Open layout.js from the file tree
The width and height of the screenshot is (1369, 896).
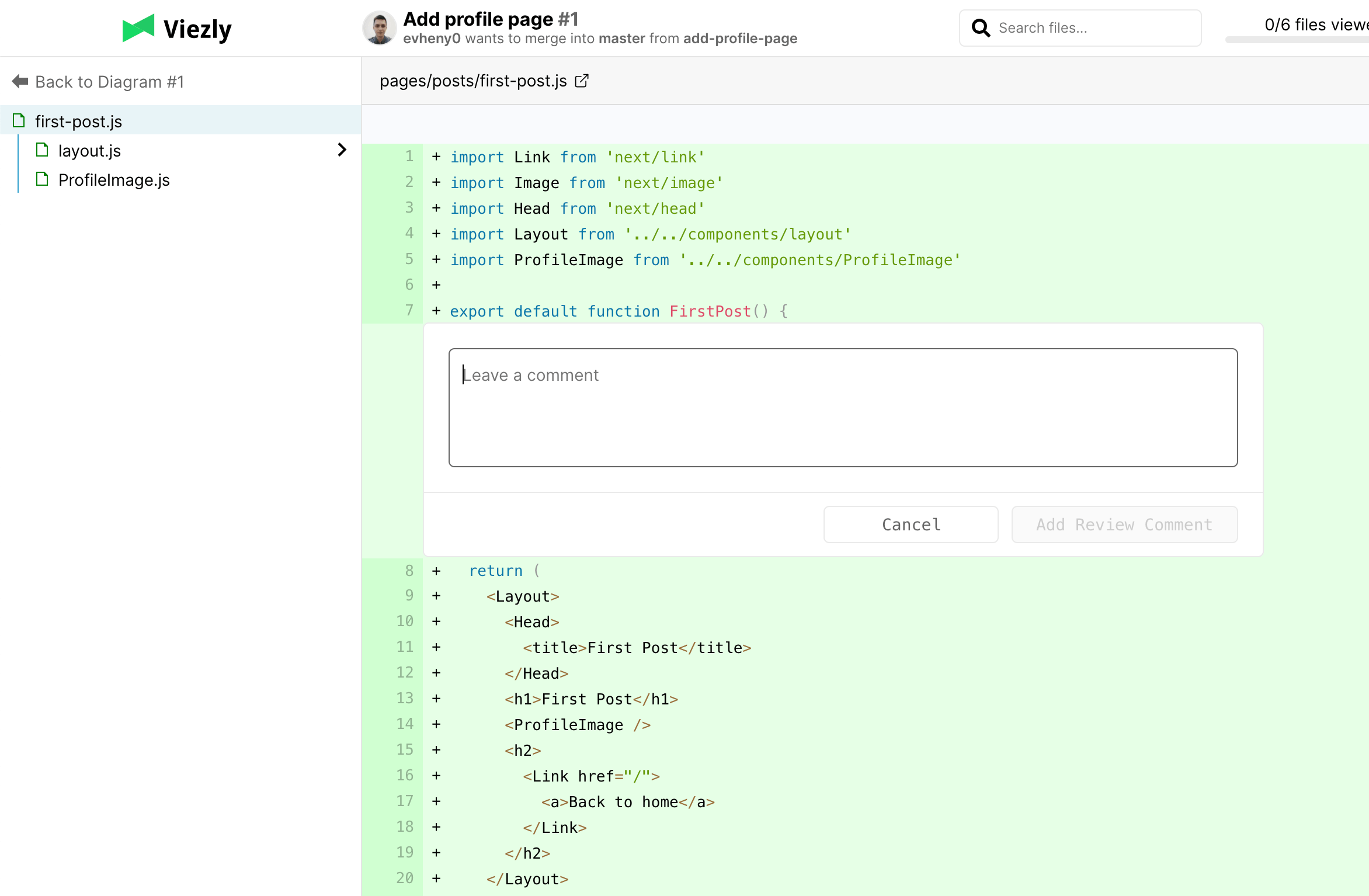[89, 151]
